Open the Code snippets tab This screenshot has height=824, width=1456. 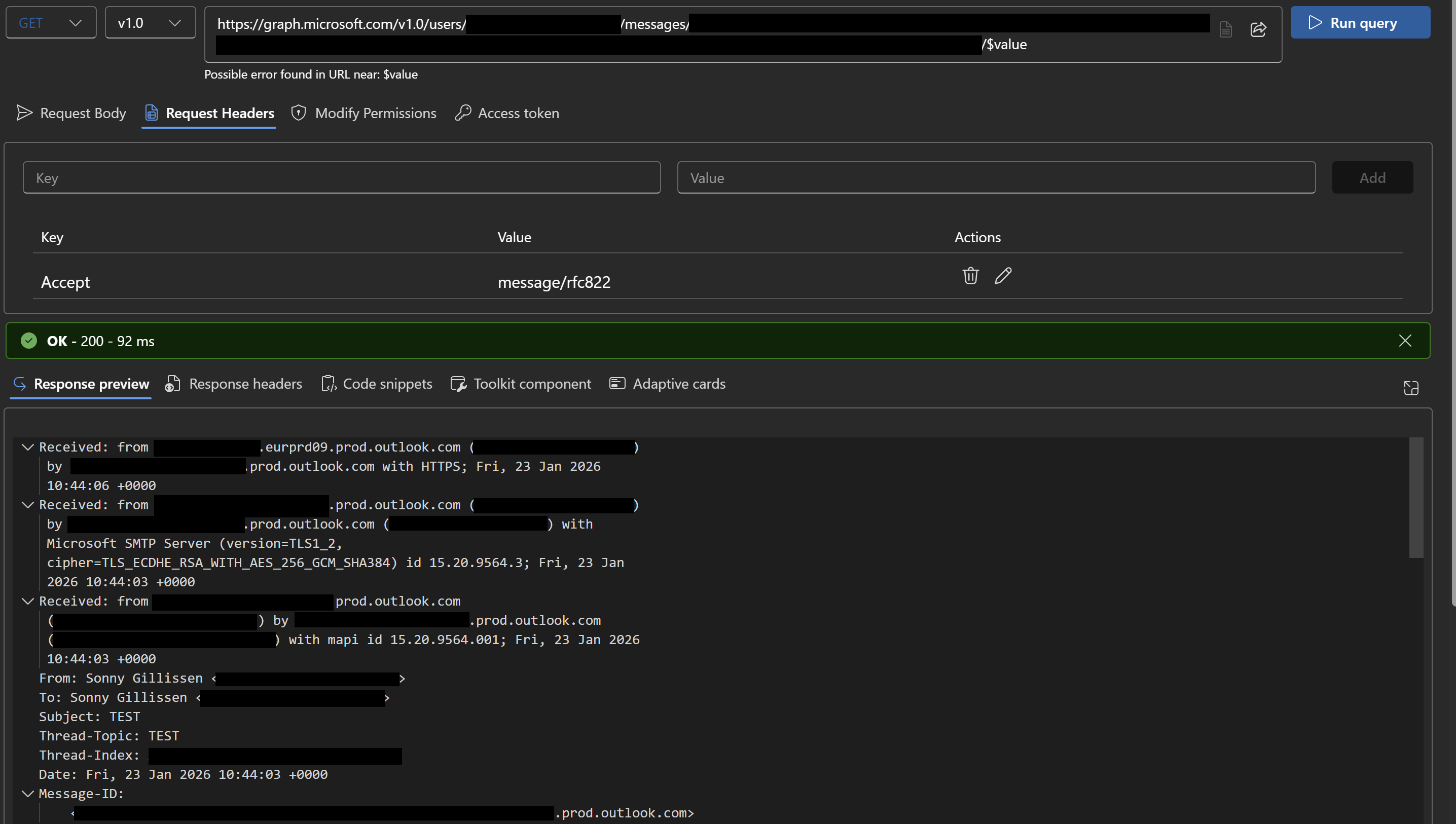pyautogui.click(x=377, y=384)
